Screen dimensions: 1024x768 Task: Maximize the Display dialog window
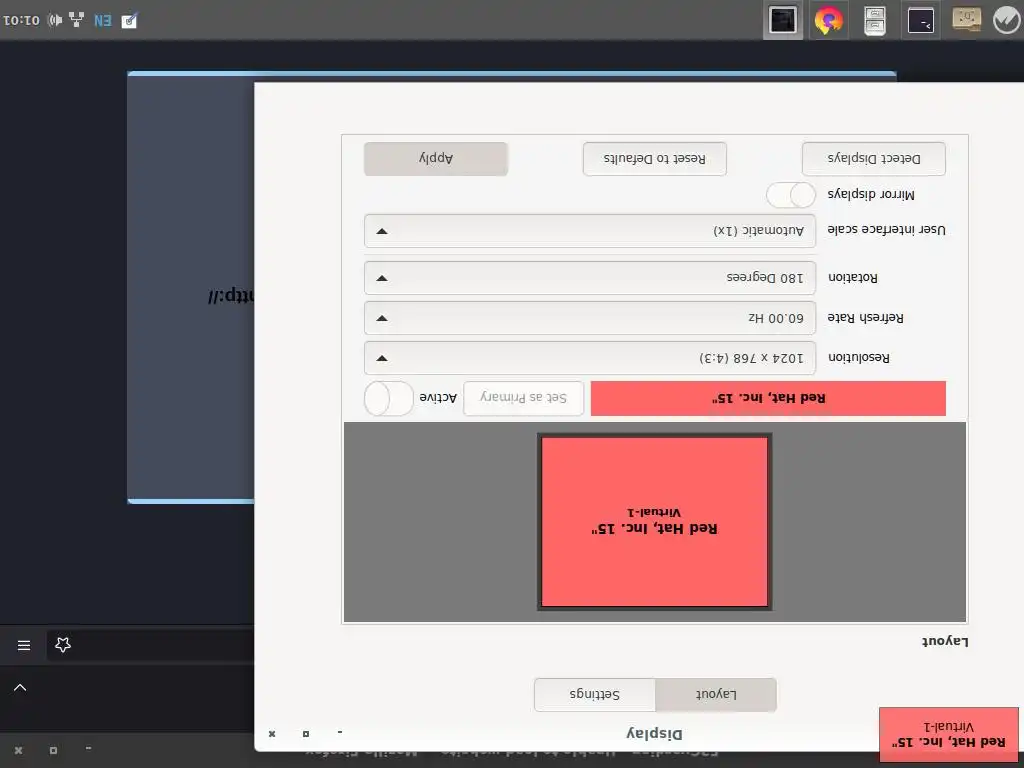(306, 734)
